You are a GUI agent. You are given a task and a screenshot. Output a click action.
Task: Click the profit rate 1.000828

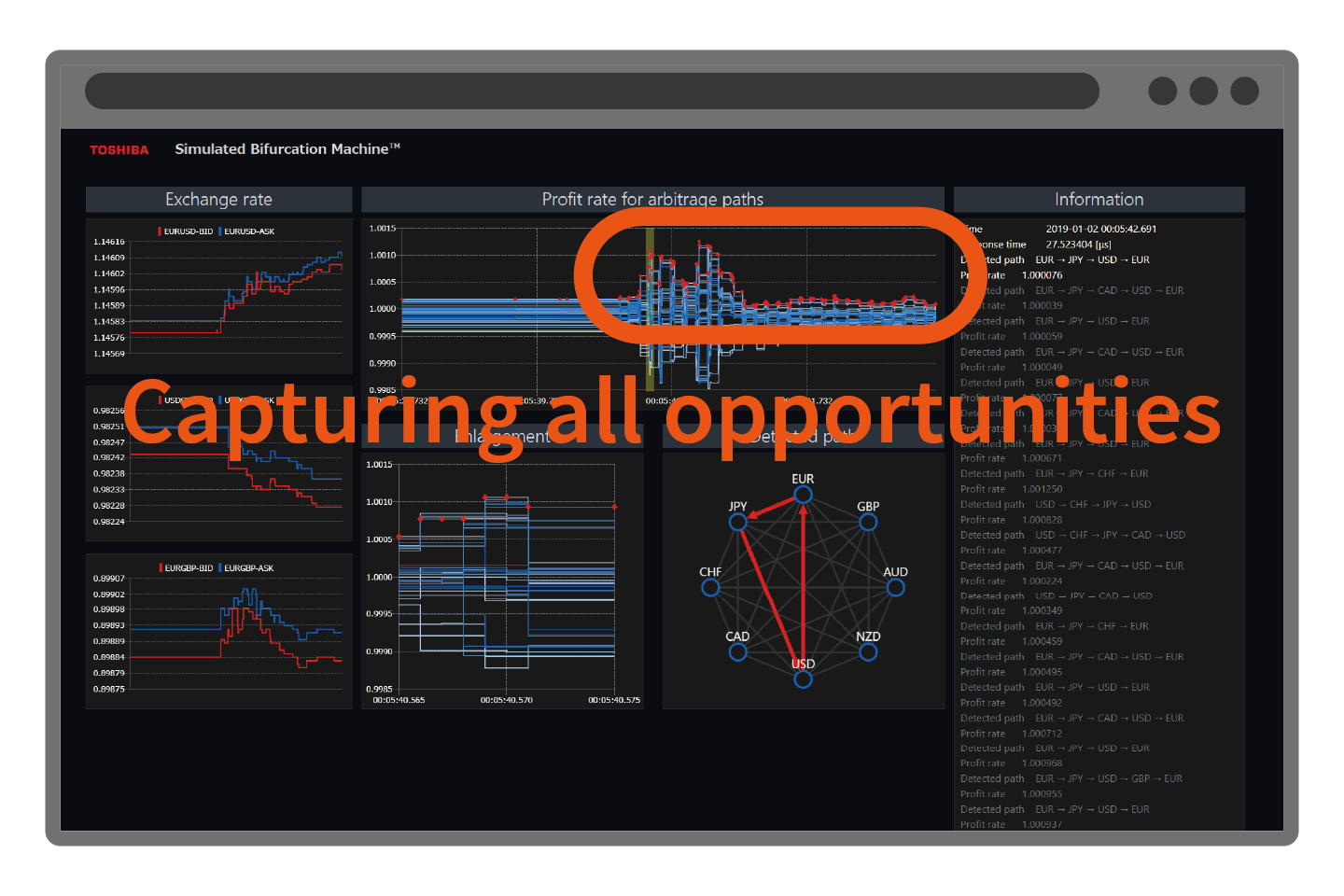pos(1042,520)
